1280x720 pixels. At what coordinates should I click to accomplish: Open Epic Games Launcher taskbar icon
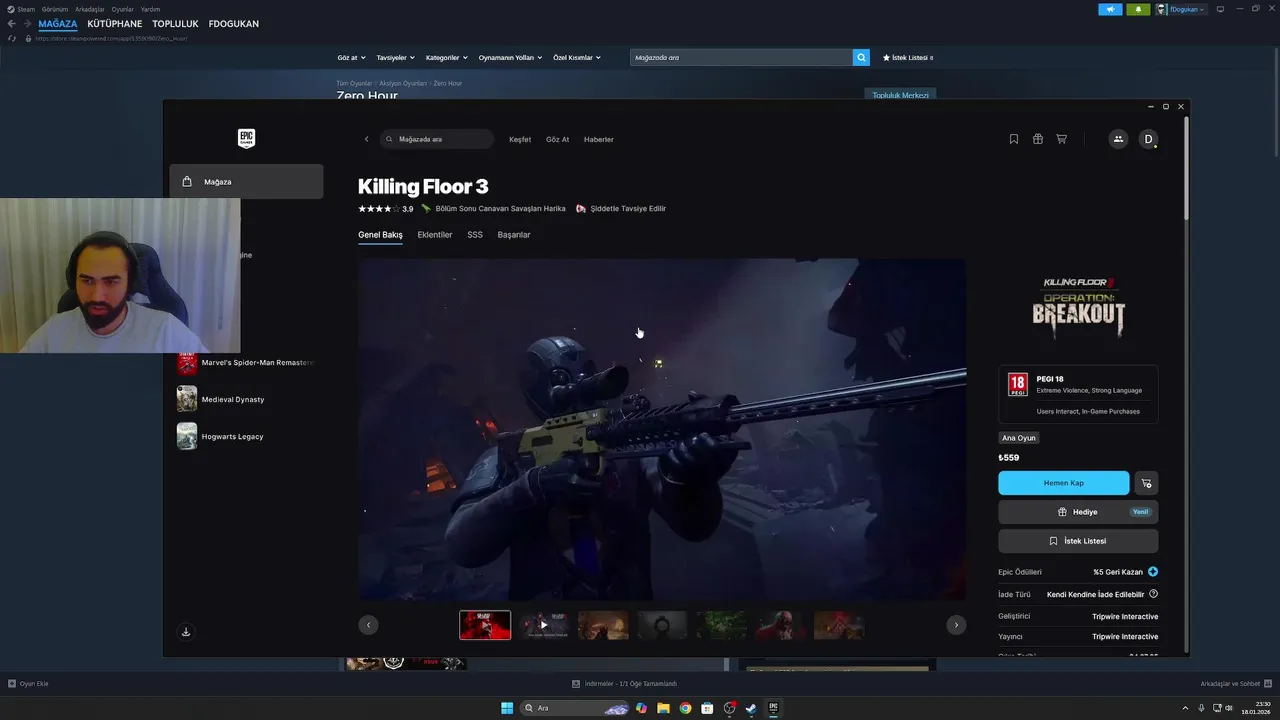coord(773,708)
